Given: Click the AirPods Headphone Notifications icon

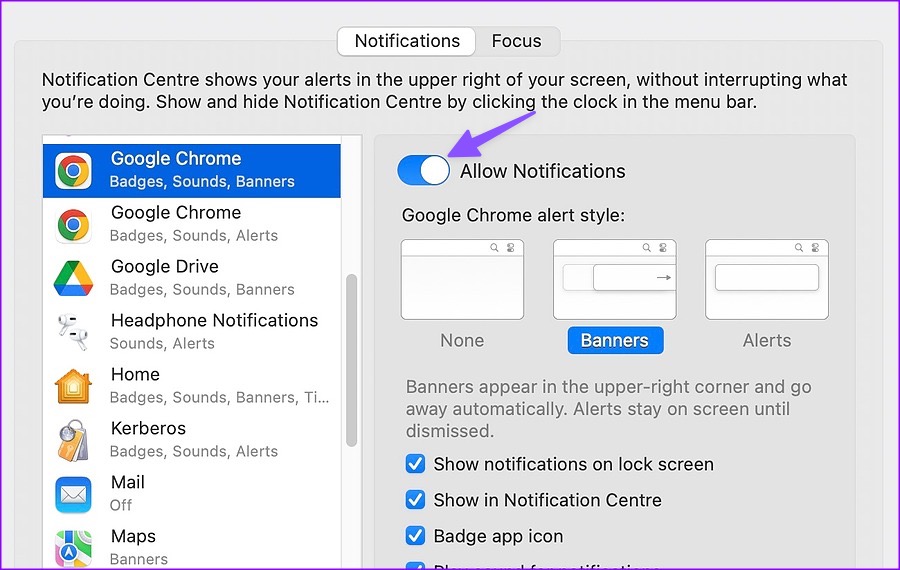Looking at the screenshot, I should [73, 331].
